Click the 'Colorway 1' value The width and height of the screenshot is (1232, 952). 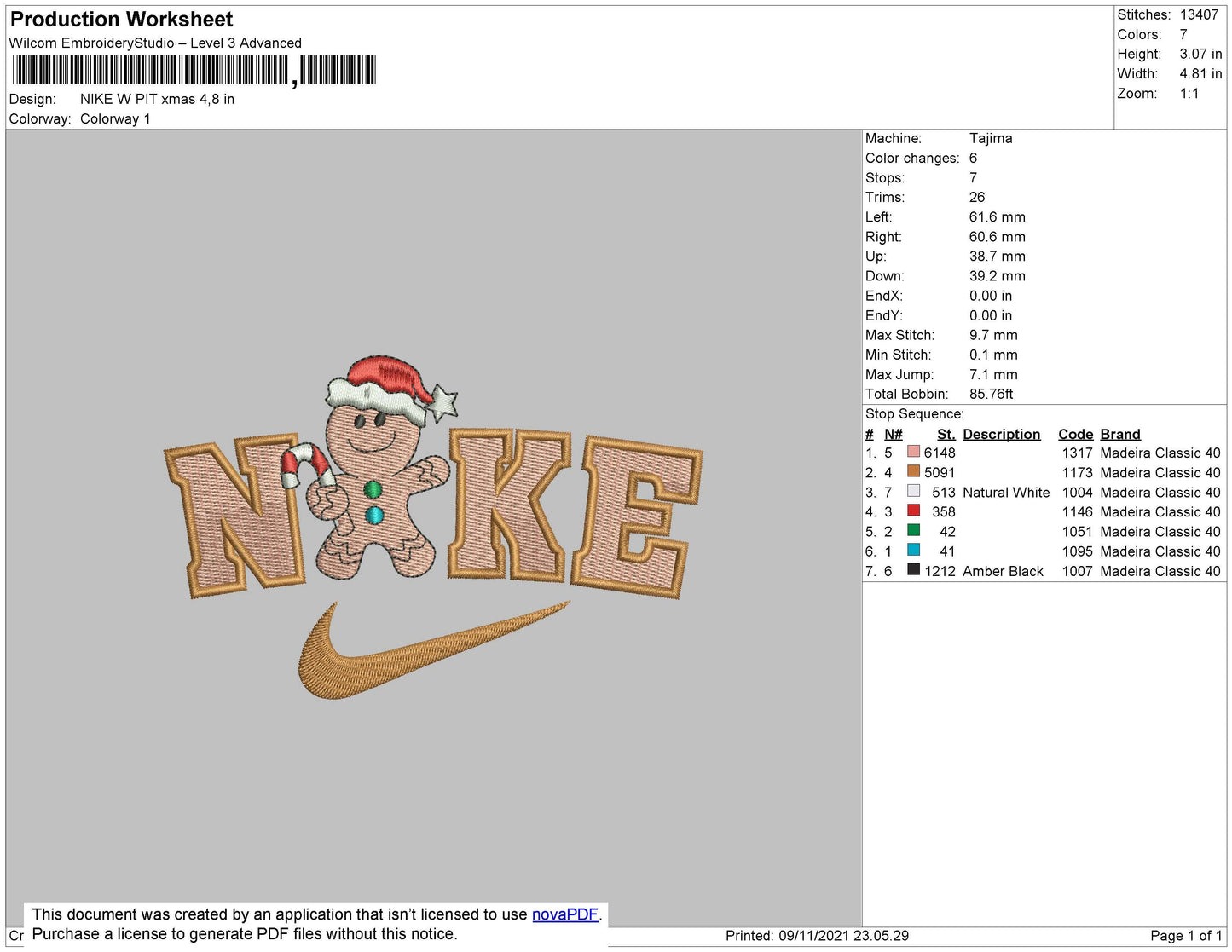click(115, 118)
